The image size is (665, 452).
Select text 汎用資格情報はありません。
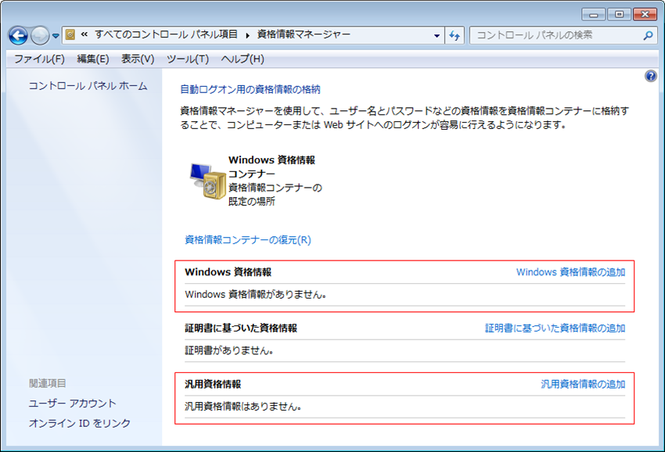243,406
